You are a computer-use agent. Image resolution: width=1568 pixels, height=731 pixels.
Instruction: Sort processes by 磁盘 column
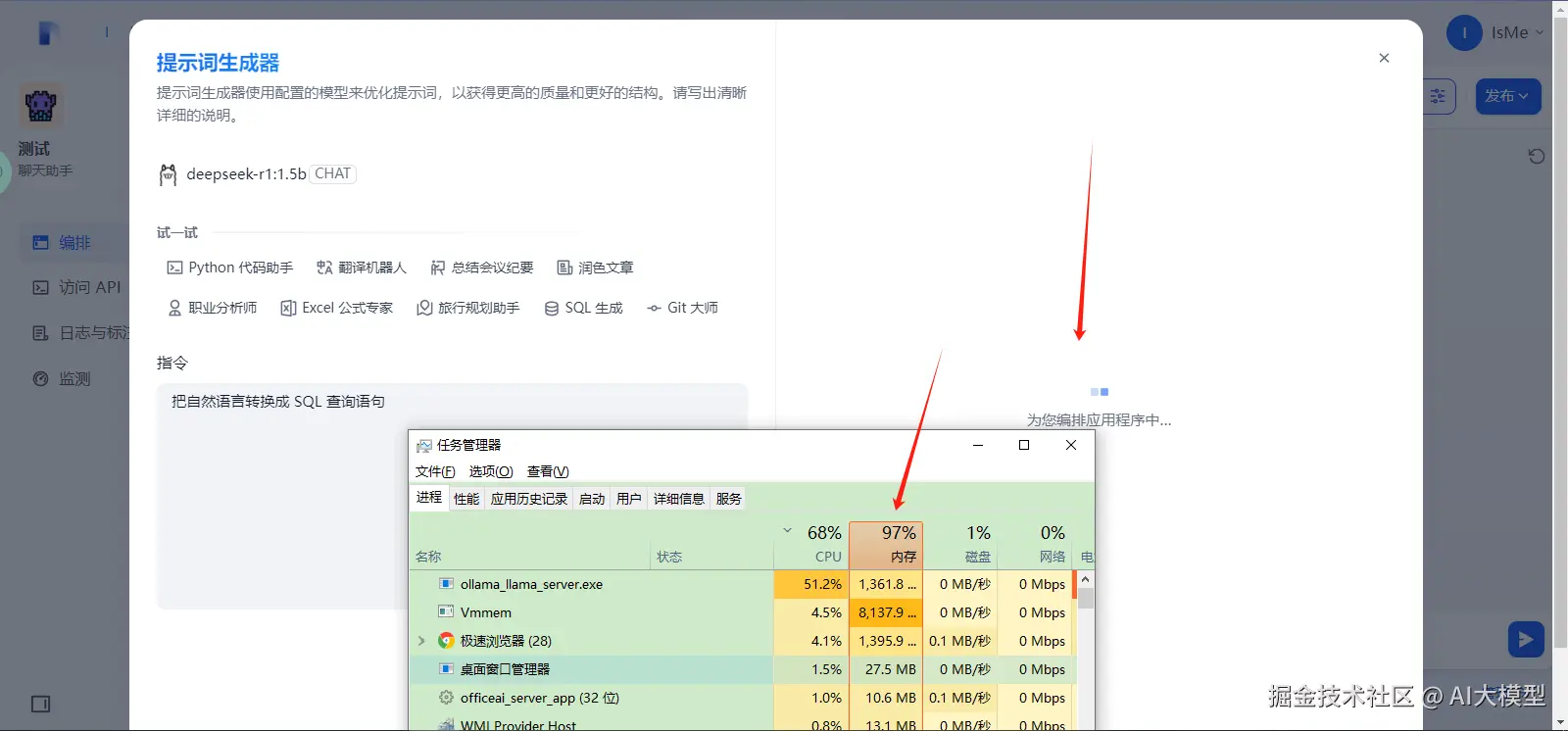(x=960, y=545)
